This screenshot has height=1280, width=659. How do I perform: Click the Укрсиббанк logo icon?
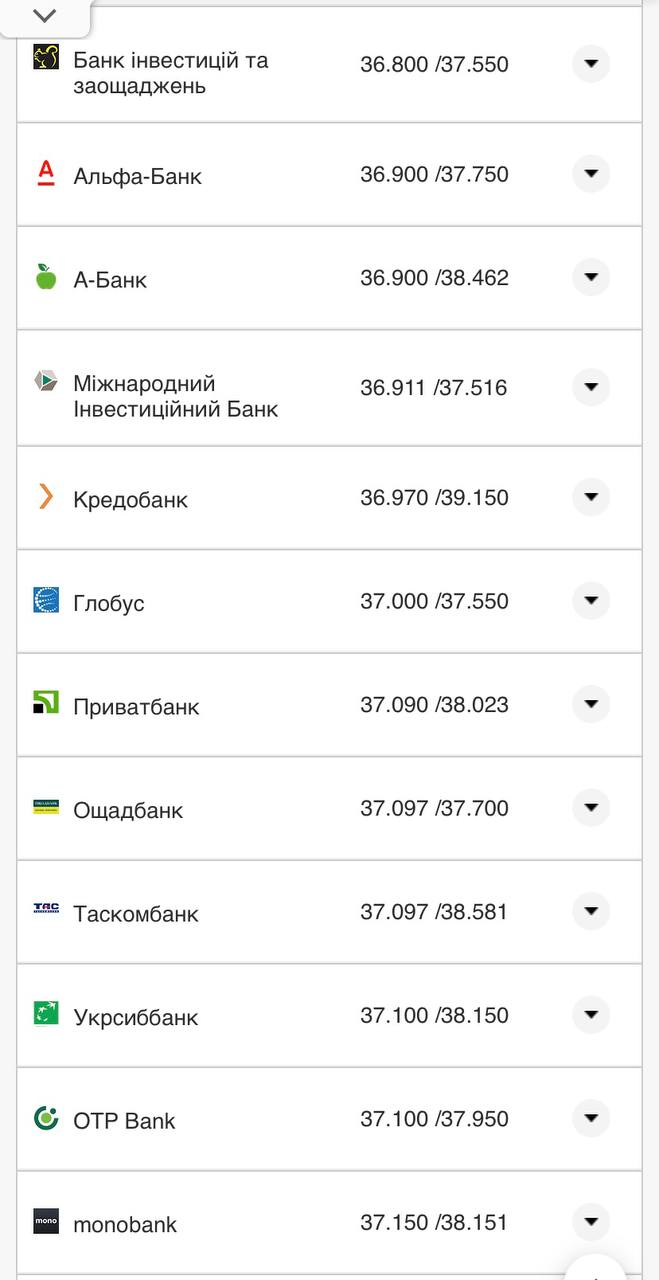44,1015
